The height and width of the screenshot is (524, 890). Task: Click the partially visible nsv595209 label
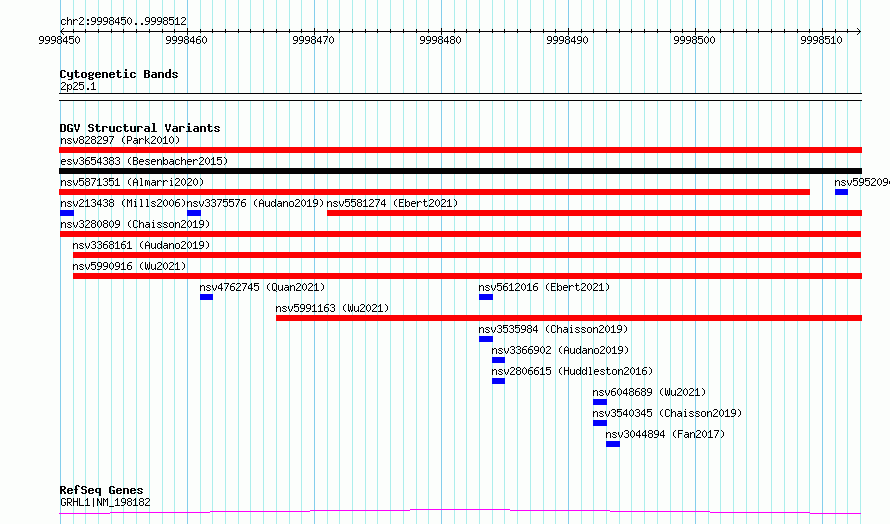tap(862, 182)
